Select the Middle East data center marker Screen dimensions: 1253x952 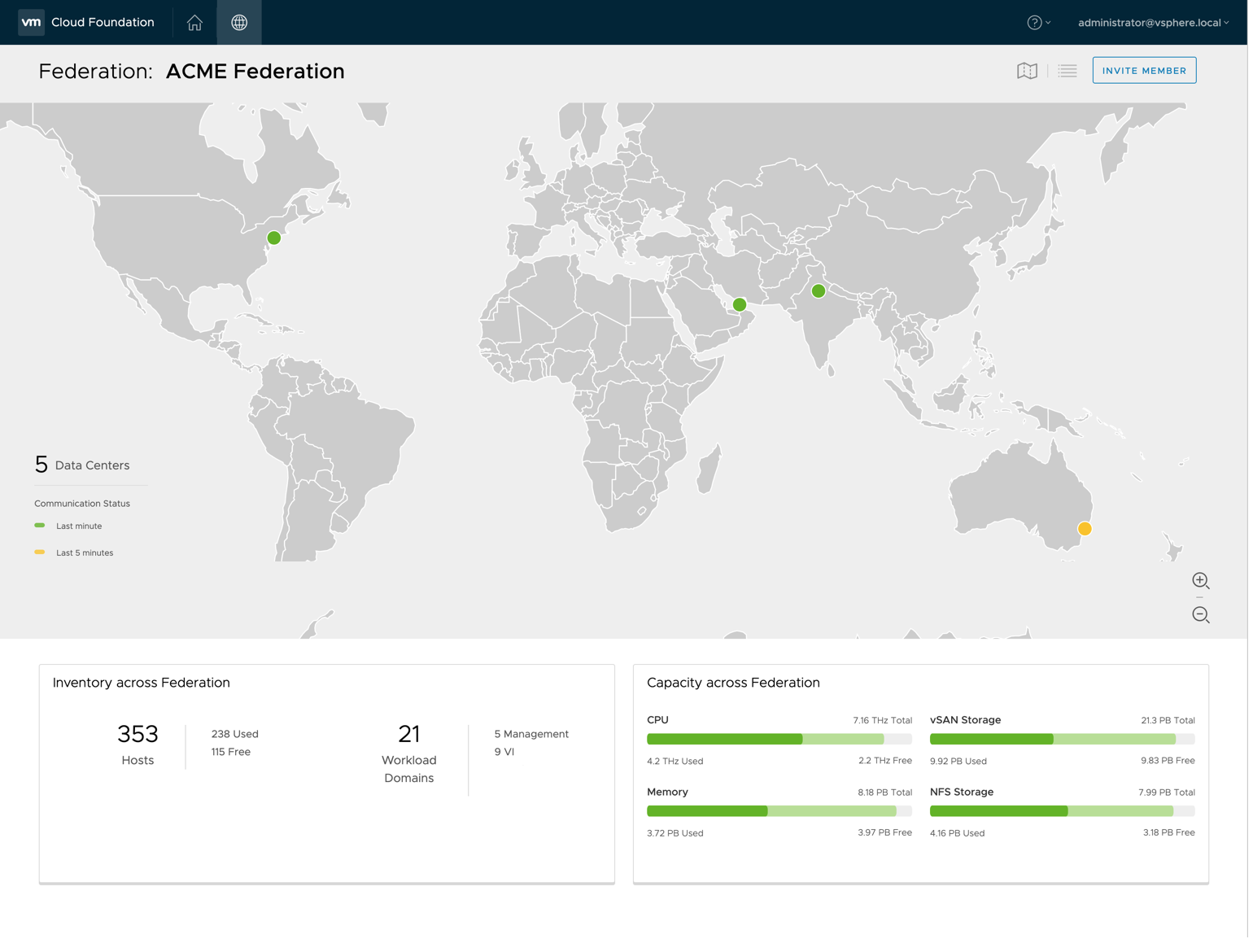pos(740,305)
